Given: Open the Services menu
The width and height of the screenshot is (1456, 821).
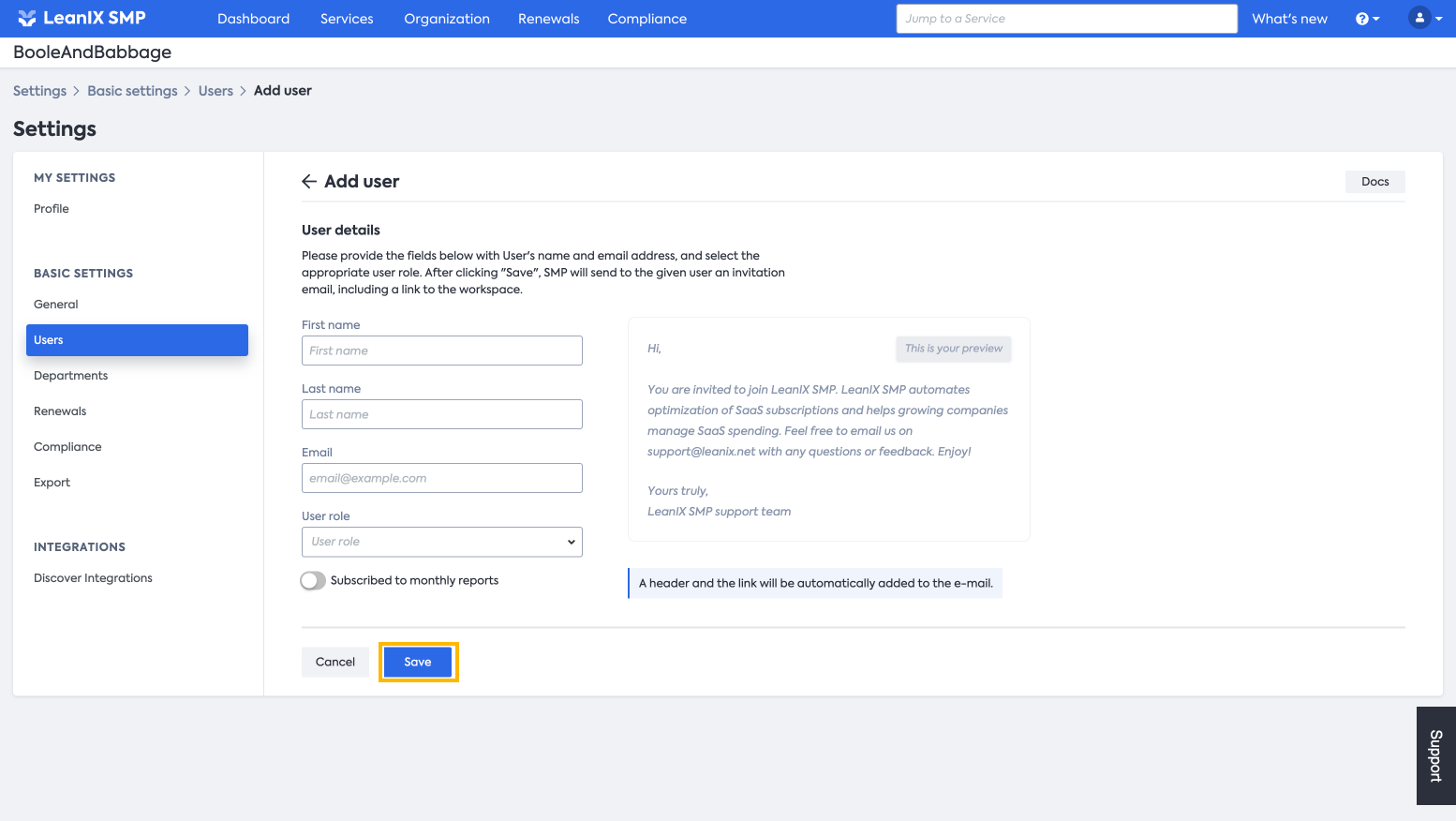Looking at the screenshot, I should 347,19.
